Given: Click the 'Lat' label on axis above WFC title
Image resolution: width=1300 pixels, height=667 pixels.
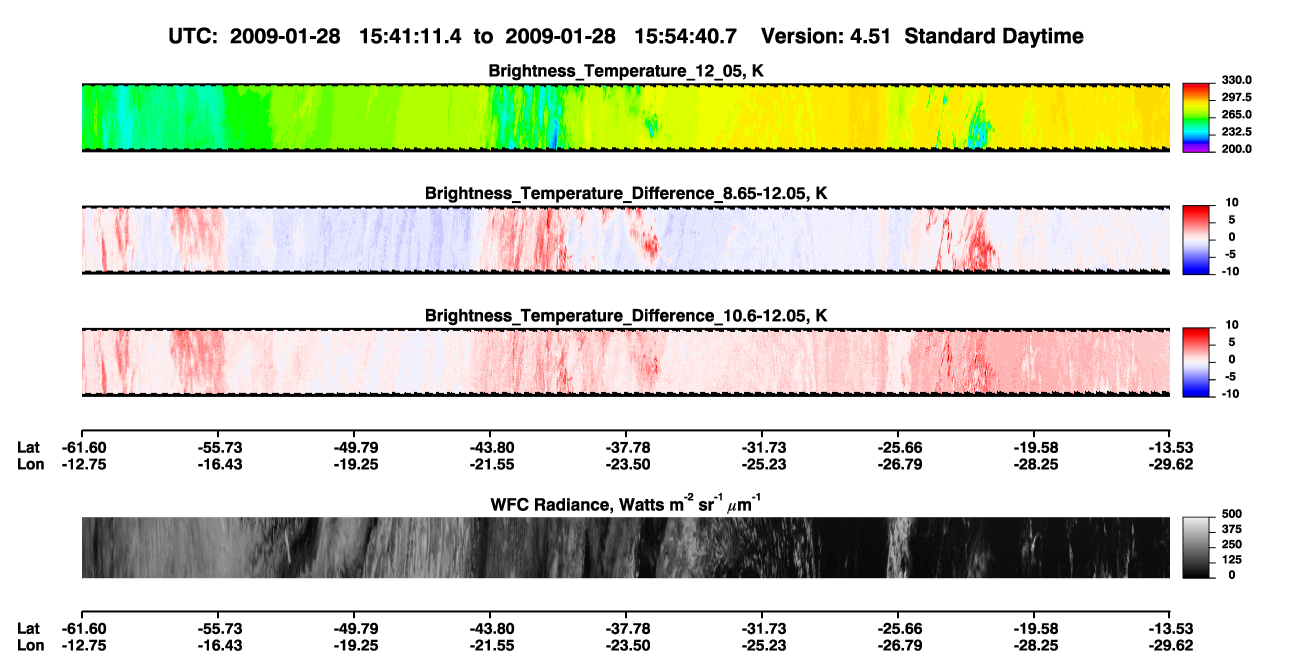Looking at the screenshot, I should coord(28,447).
